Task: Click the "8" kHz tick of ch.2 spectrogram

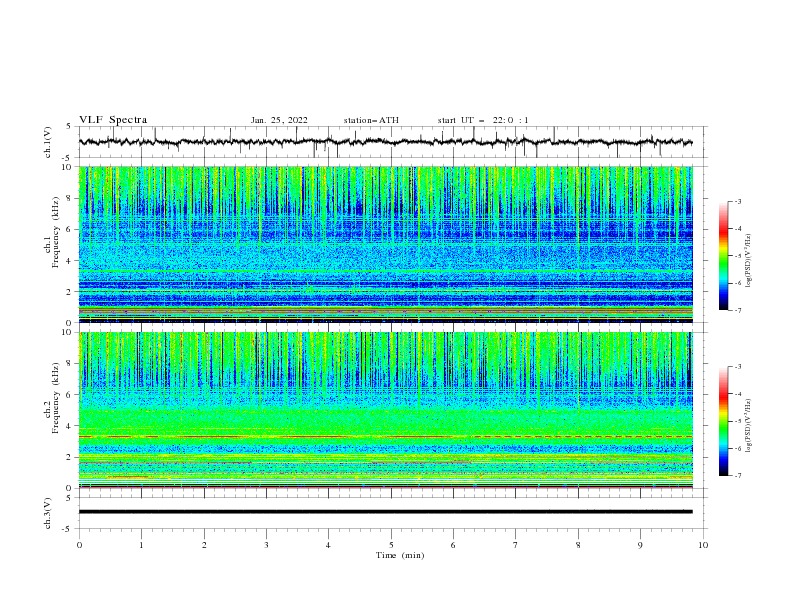Action: (71, 364)
